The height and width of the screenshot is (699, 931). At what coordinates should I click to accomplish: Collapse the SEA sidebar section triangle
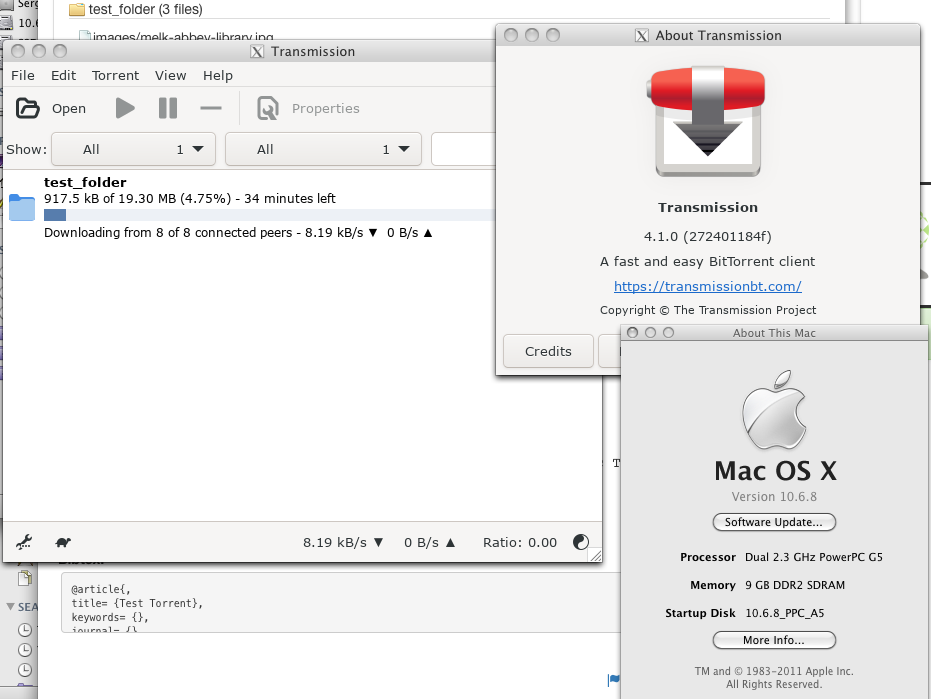pyautogui.click(x=10, y=606)
